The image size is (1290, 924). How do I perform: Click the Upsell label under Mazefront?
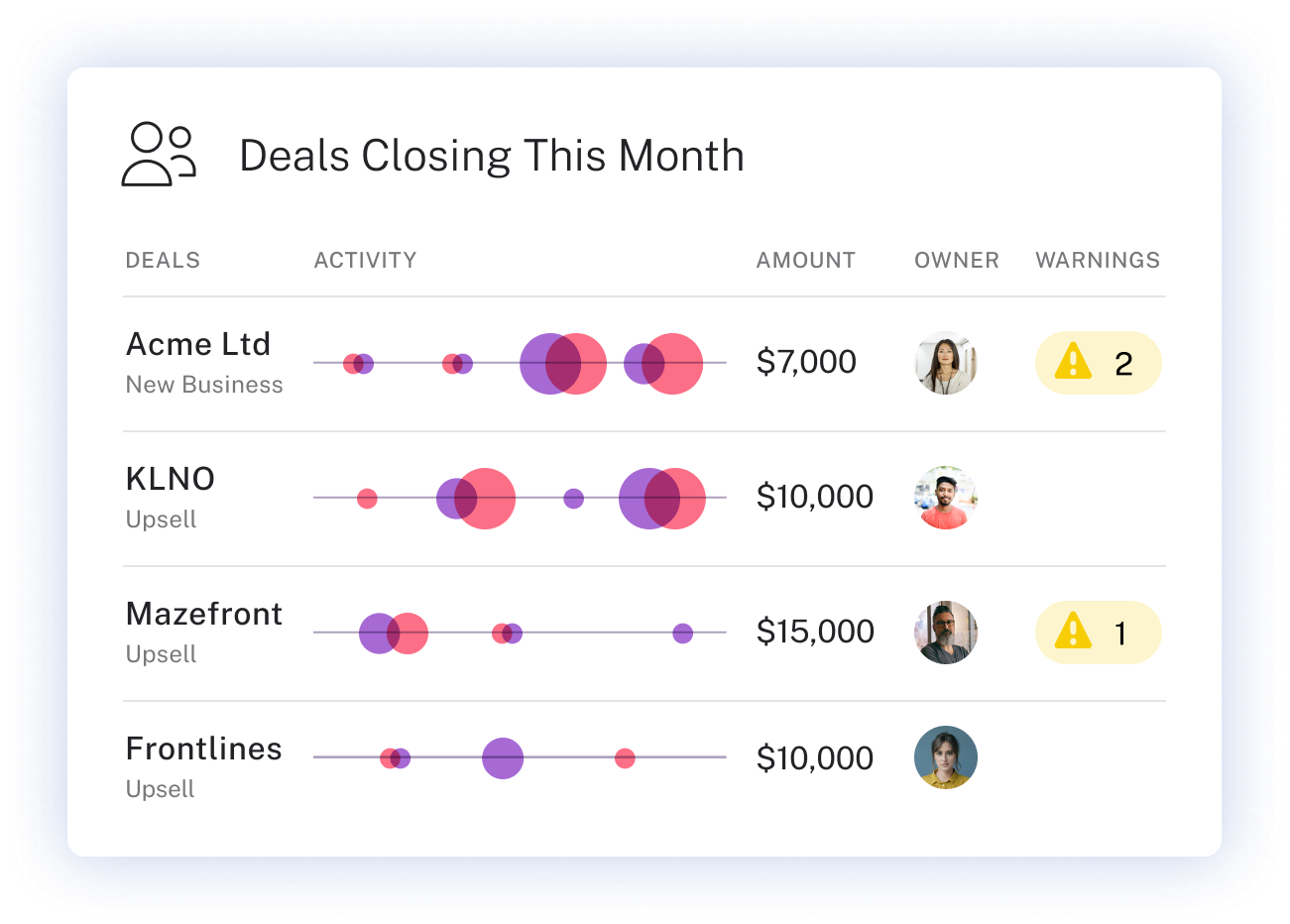point(162,654)
